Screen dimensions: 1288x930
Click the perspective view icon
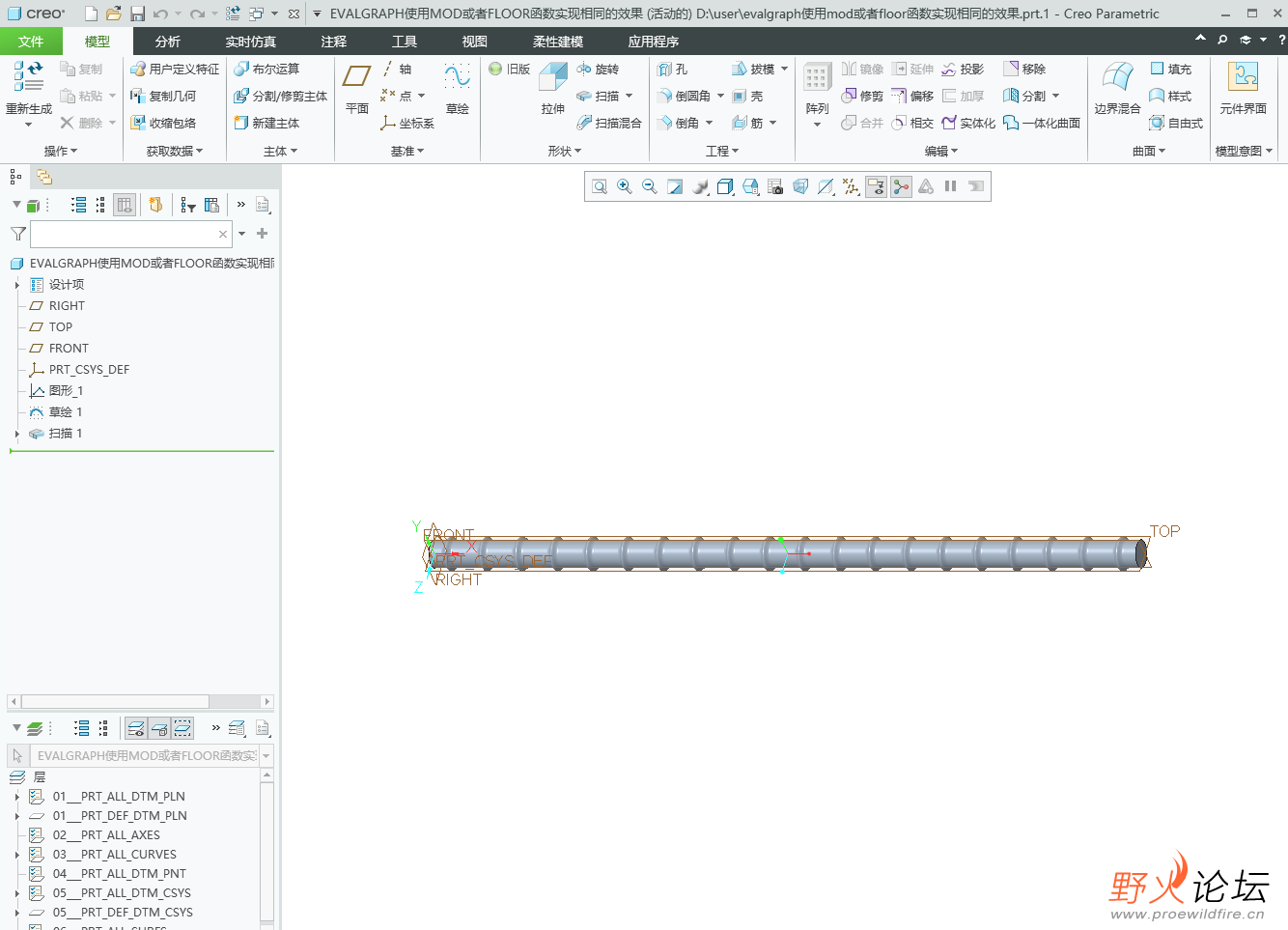click(x=800, y=186)
